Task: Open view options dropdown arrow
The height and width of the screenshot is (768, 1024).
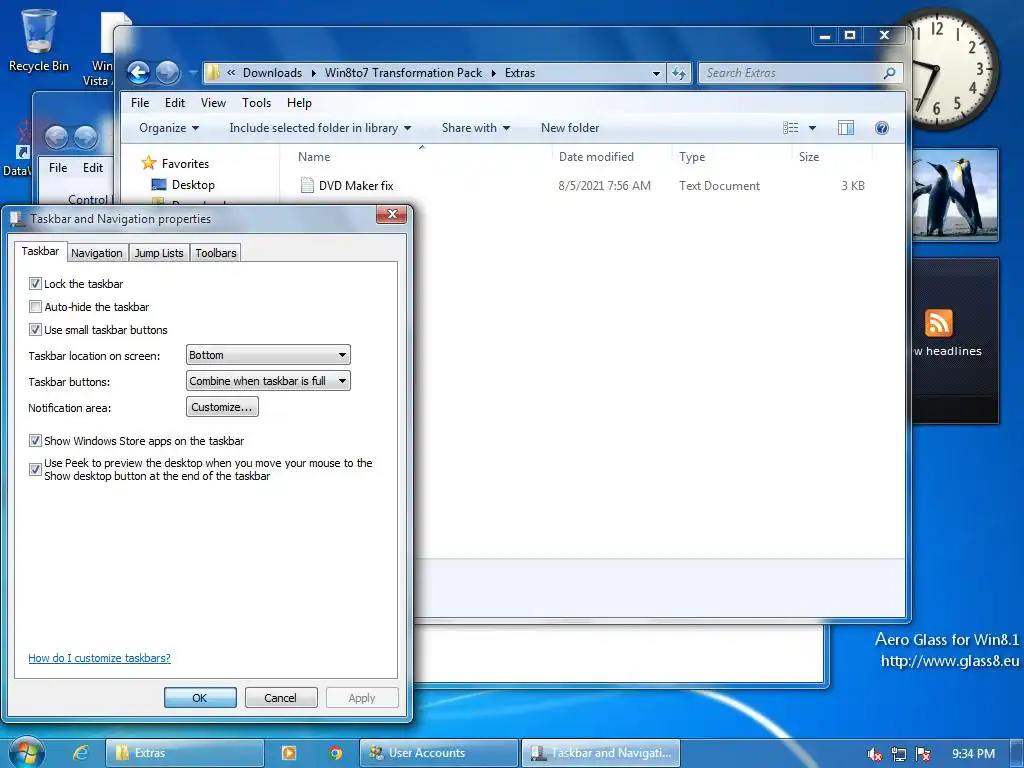Action: (812, 128)
